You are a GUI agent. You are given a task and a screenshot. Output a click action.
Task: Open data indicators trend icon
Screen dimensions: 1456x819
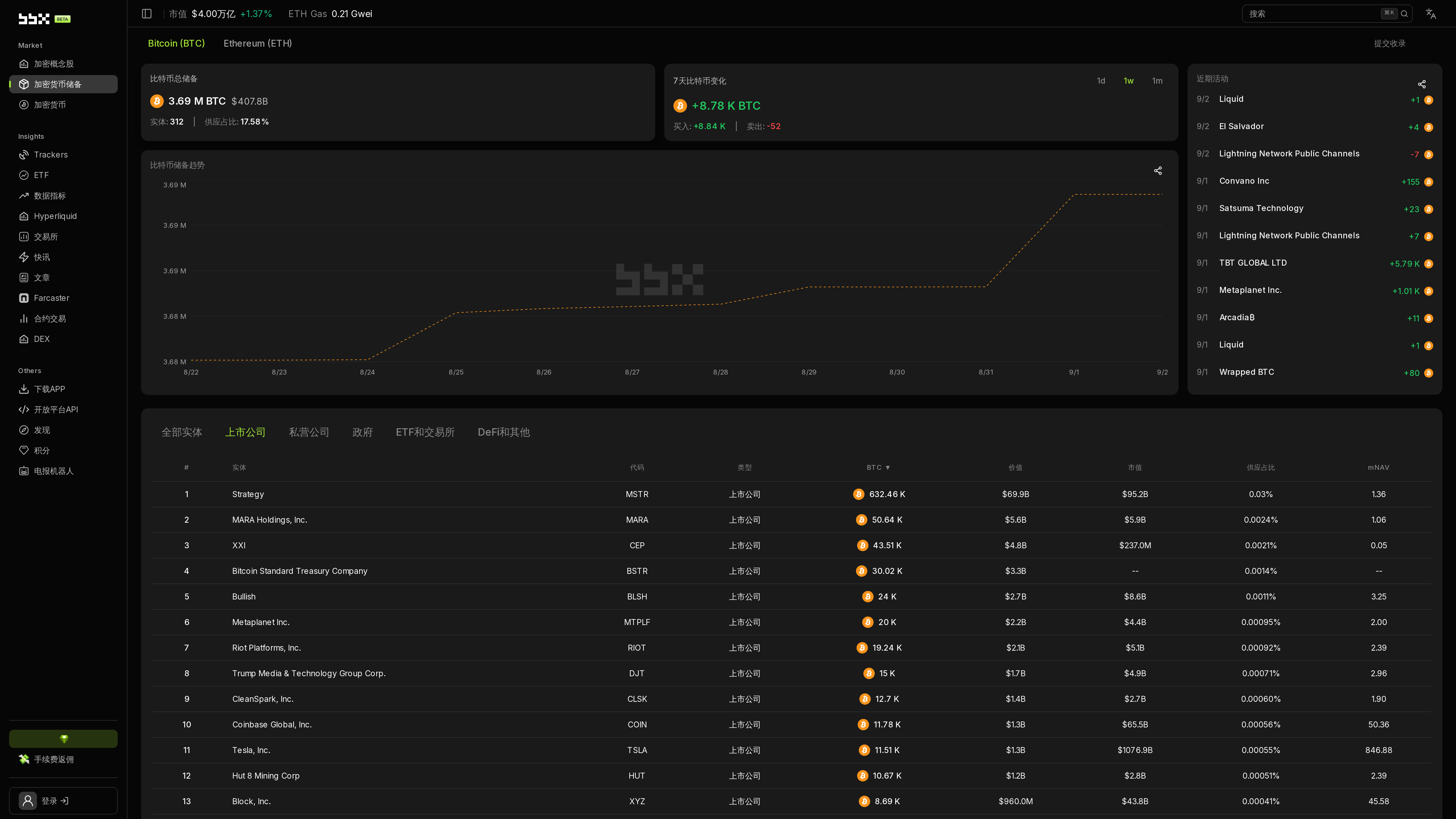[x=24, y=196]
